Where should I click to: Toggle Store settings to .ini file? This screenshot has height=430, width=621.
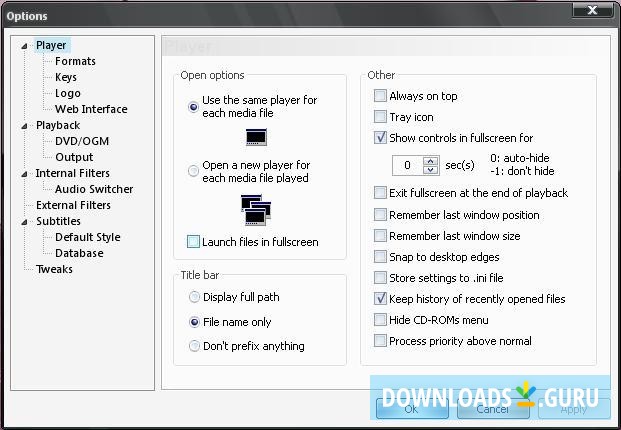[x=380, y=278]
